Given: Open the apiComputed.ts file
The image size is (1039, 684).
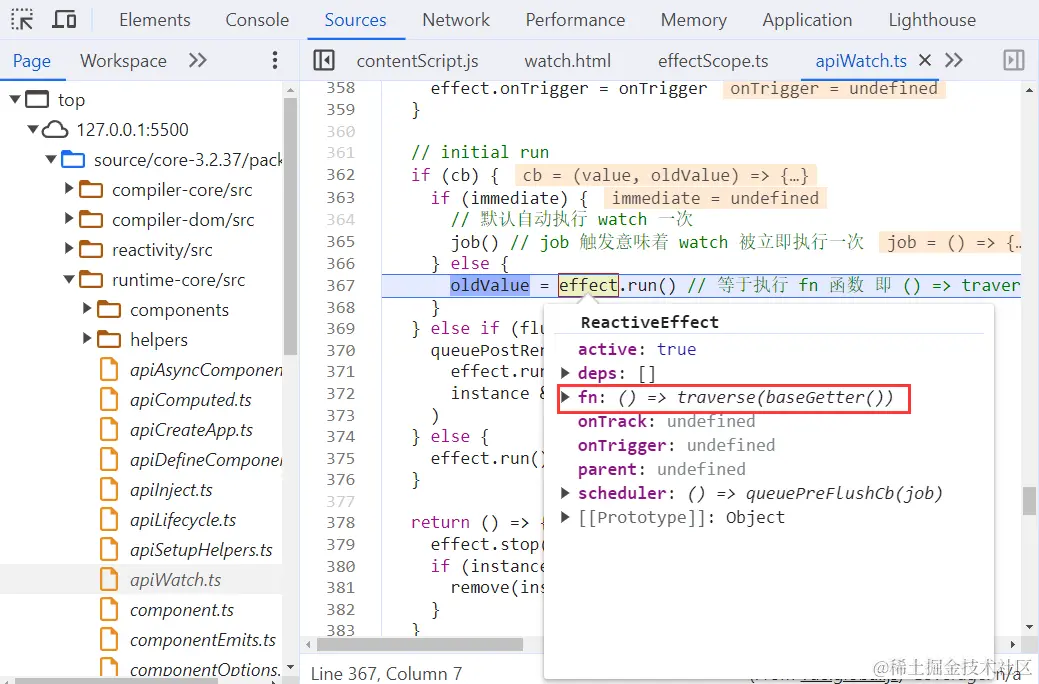Looking at the screenshot, I should 190,400.
